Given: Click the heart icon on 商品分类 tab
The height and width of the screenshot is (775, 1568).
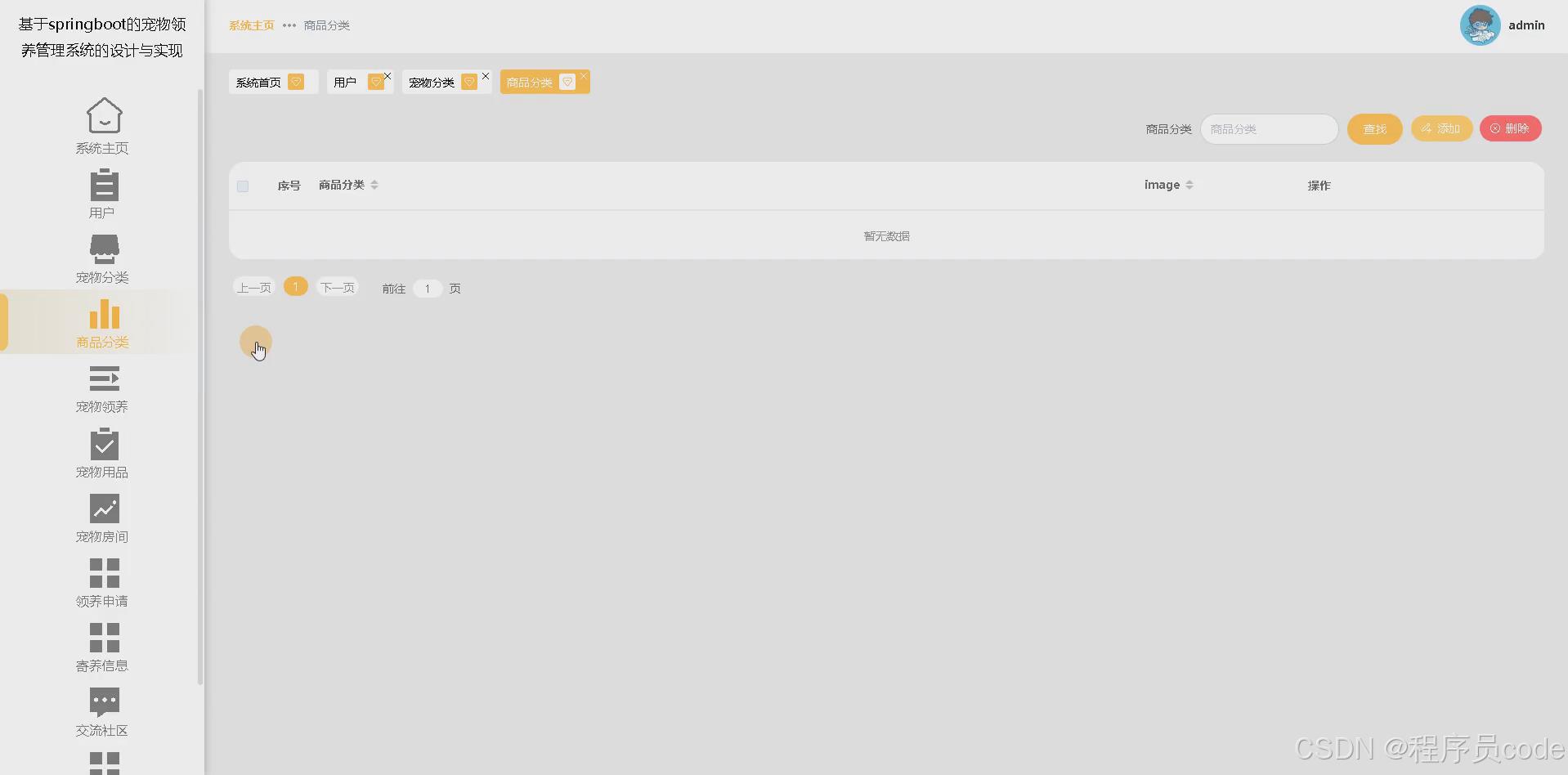Looking at the screenshot, I should 567,82.
